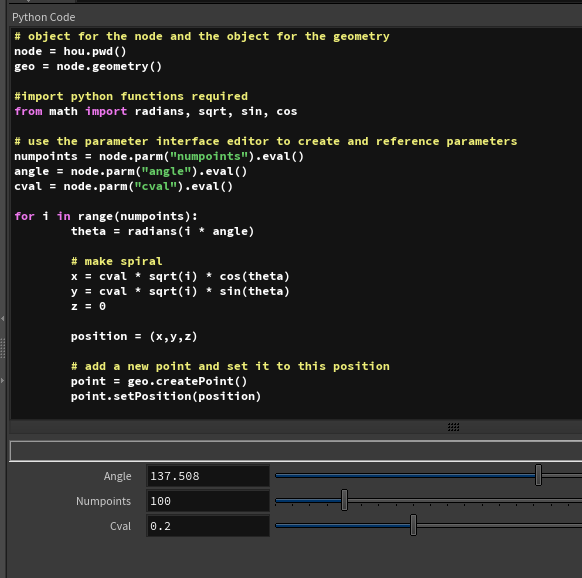Click the line 'geo = node.geometry()'
The height and width of the screenshot is (578, 582).
coord(88,66)
